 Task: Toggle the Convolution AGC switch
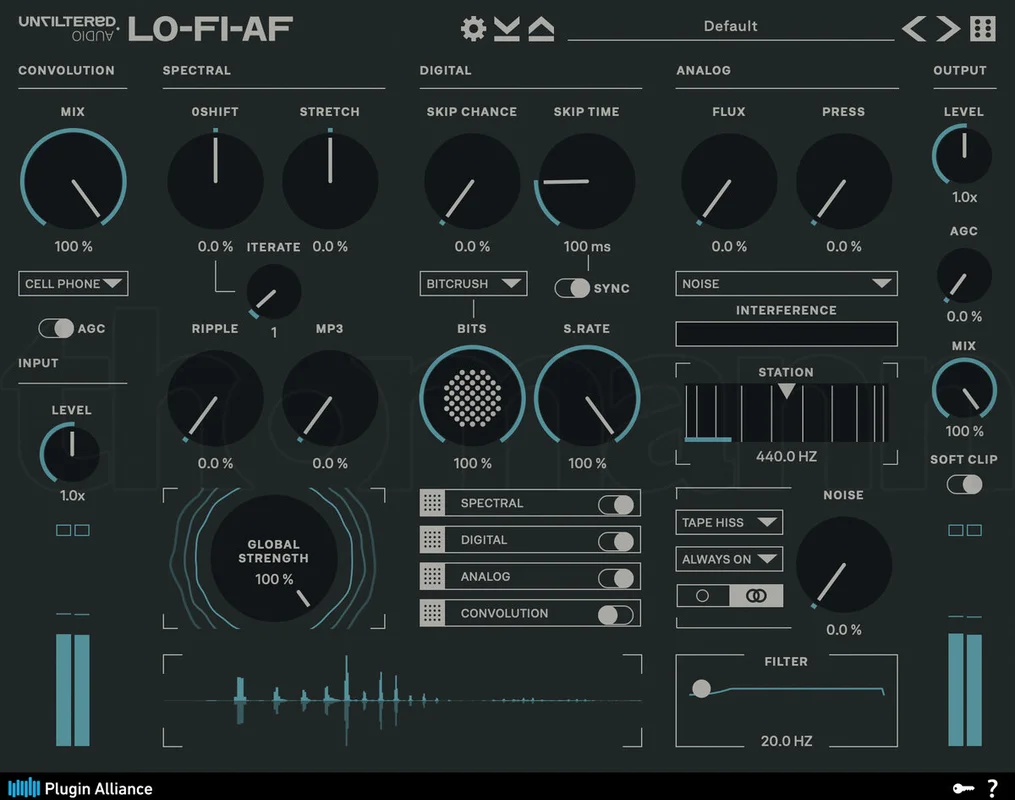coord(56,328)
